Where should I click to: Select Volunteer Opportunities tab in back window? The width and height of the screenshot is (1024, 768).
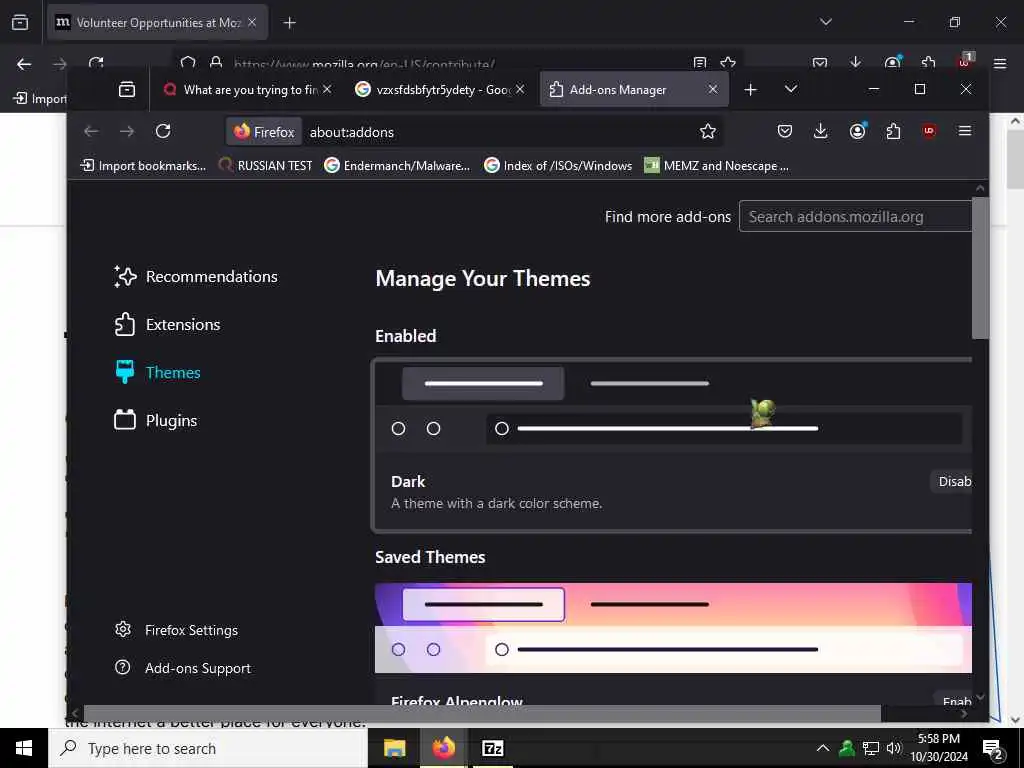pyautogui.click(x=158, y=22)
